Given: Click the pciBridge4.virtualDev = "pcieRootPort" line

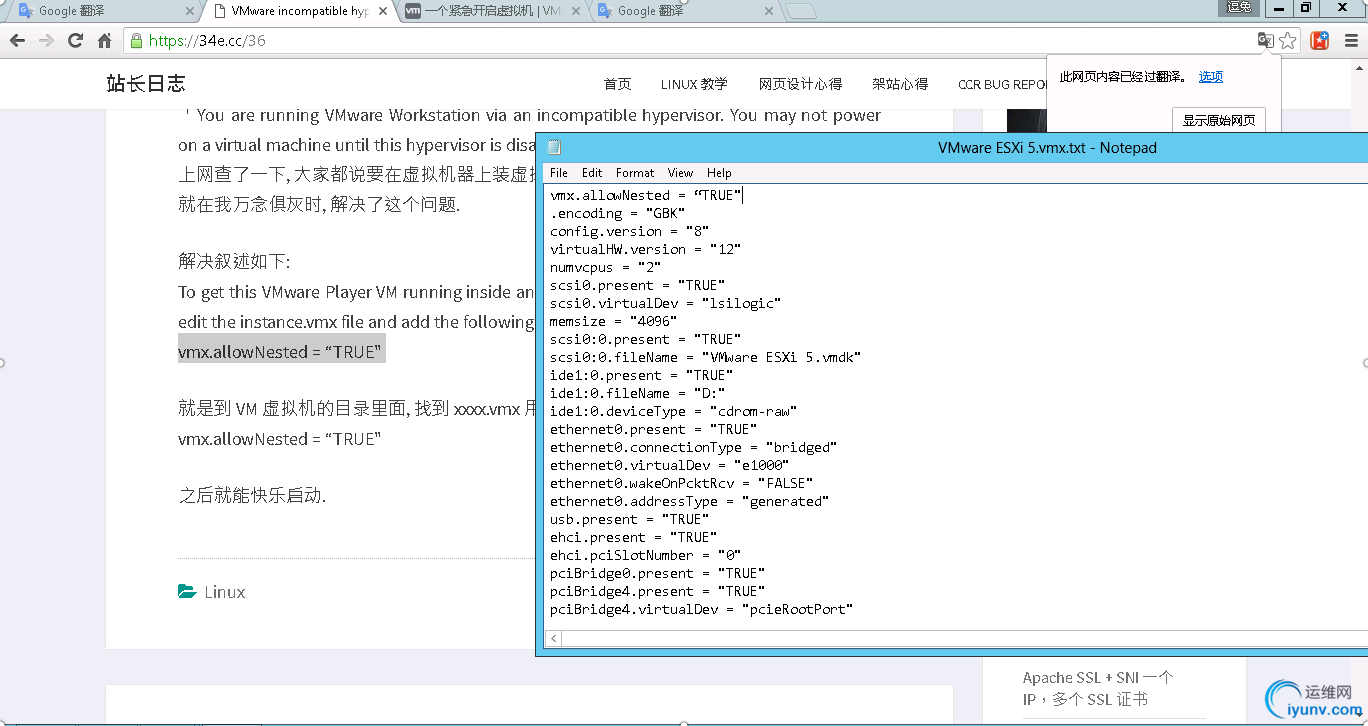Looking at the screenshot, I should pos(702,609).
